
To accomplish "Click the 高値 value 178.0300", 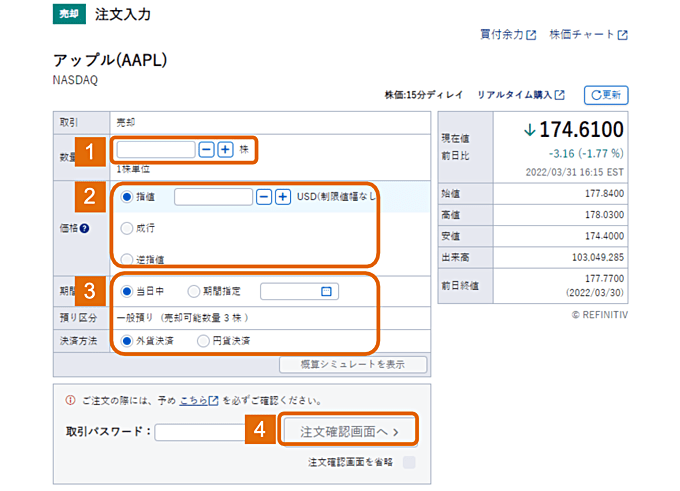I will tap(604, 215).
